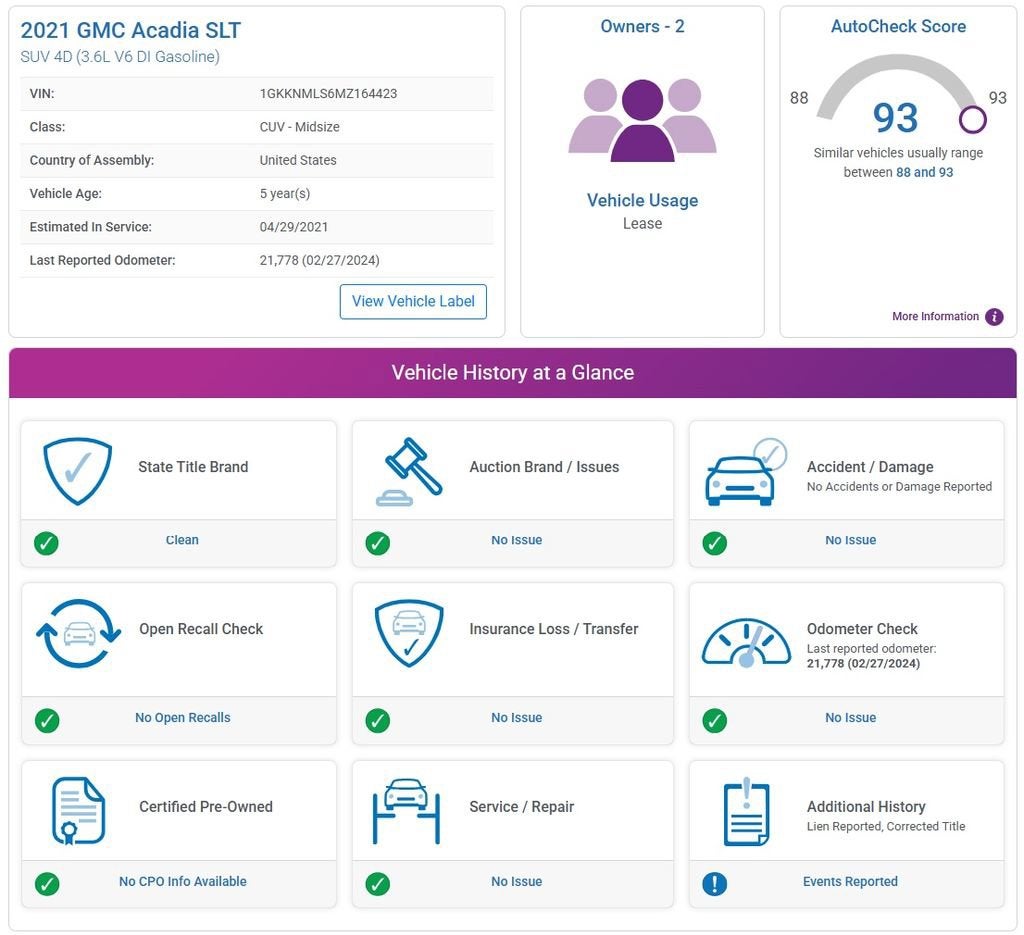Click the Vehicle Age value 5 year(s)
1024x935 pixels.
(x=285, y=193)
